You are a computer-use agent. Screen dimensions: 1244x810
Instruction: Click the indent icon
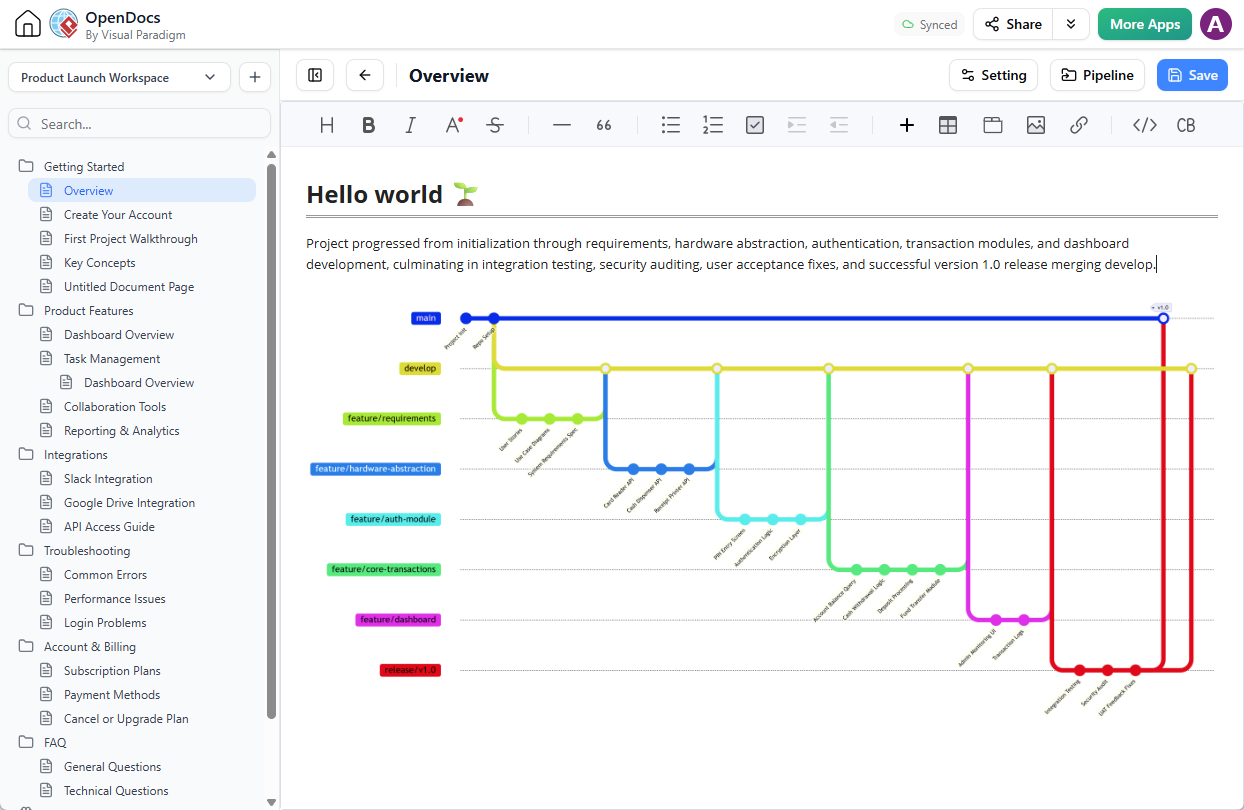tap(797, 125)
